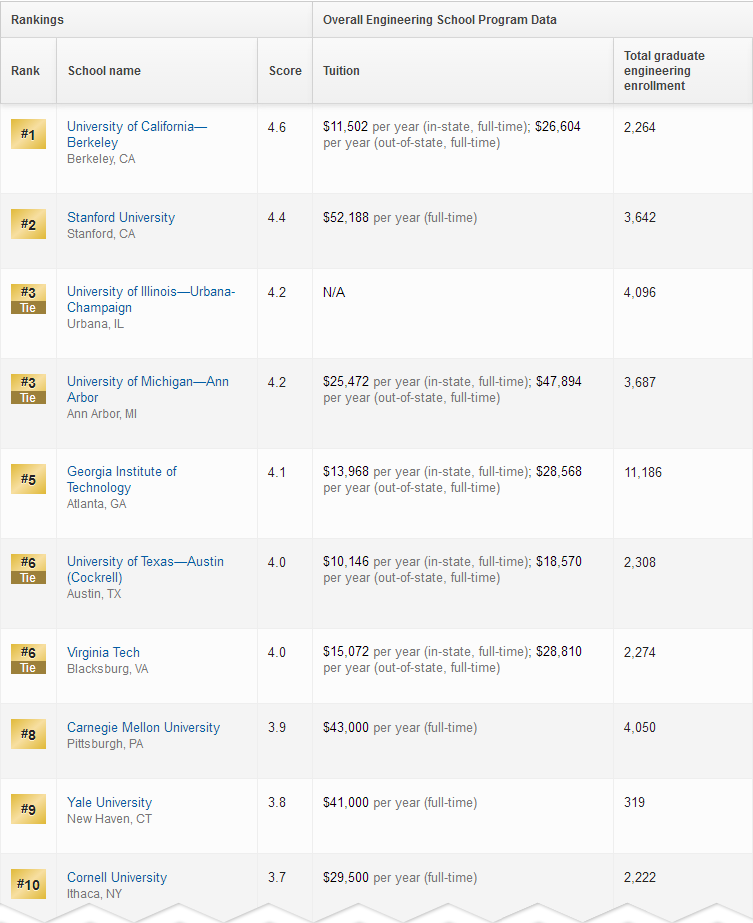The width and height of the screenshot is (753, 923).
Task: Open the Virginia Tech school link
Action: click(x=103, y=652)
